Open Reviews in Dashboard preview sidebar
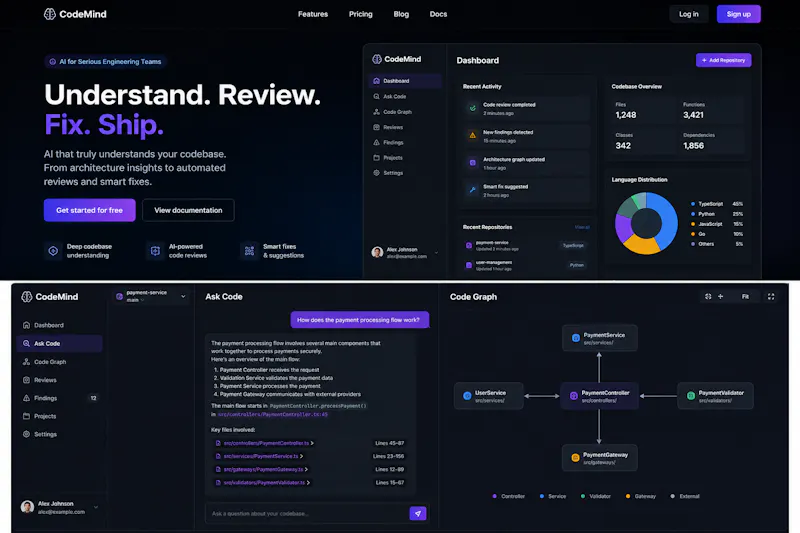 tap(404, 127)
